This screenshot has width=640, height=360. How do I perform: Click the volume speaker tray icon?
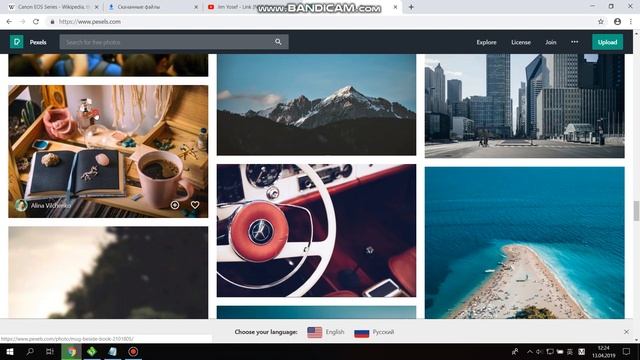coord(539,351)
